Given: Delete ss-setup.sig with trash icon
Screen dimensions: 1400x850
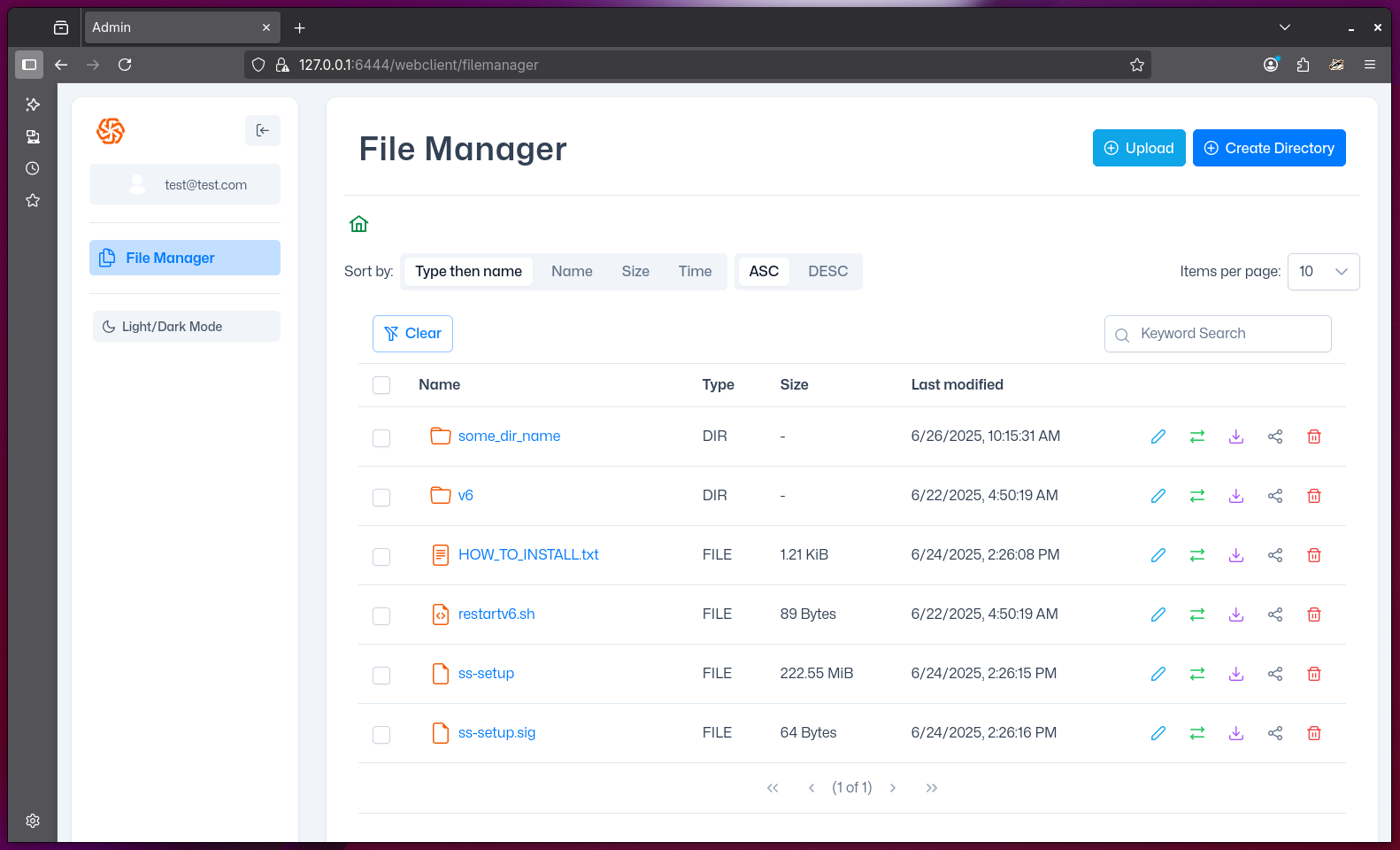Looking at the screenshot, I should tap(1314, 733).
